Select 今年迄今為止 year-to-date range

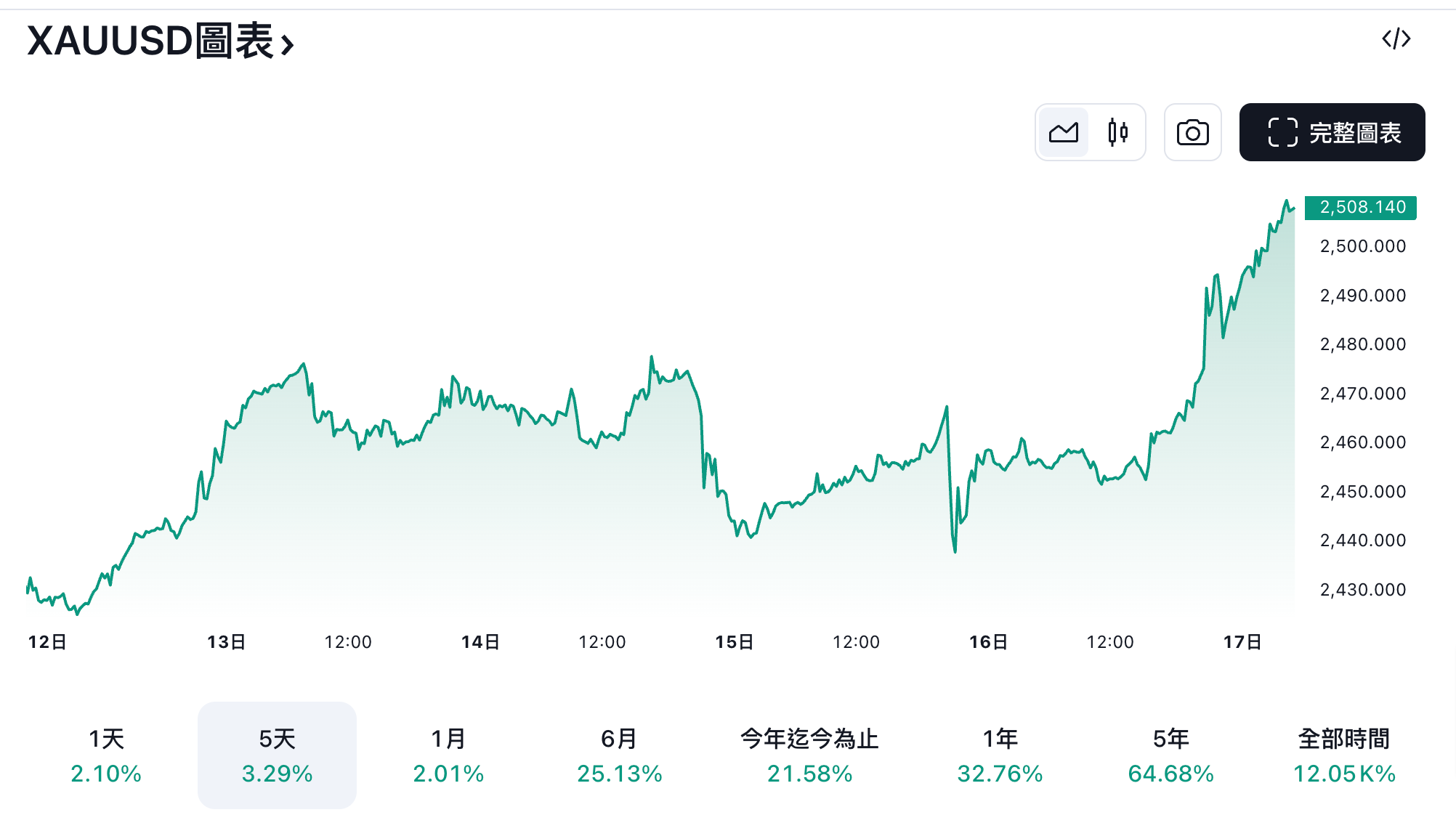[809, 754]
